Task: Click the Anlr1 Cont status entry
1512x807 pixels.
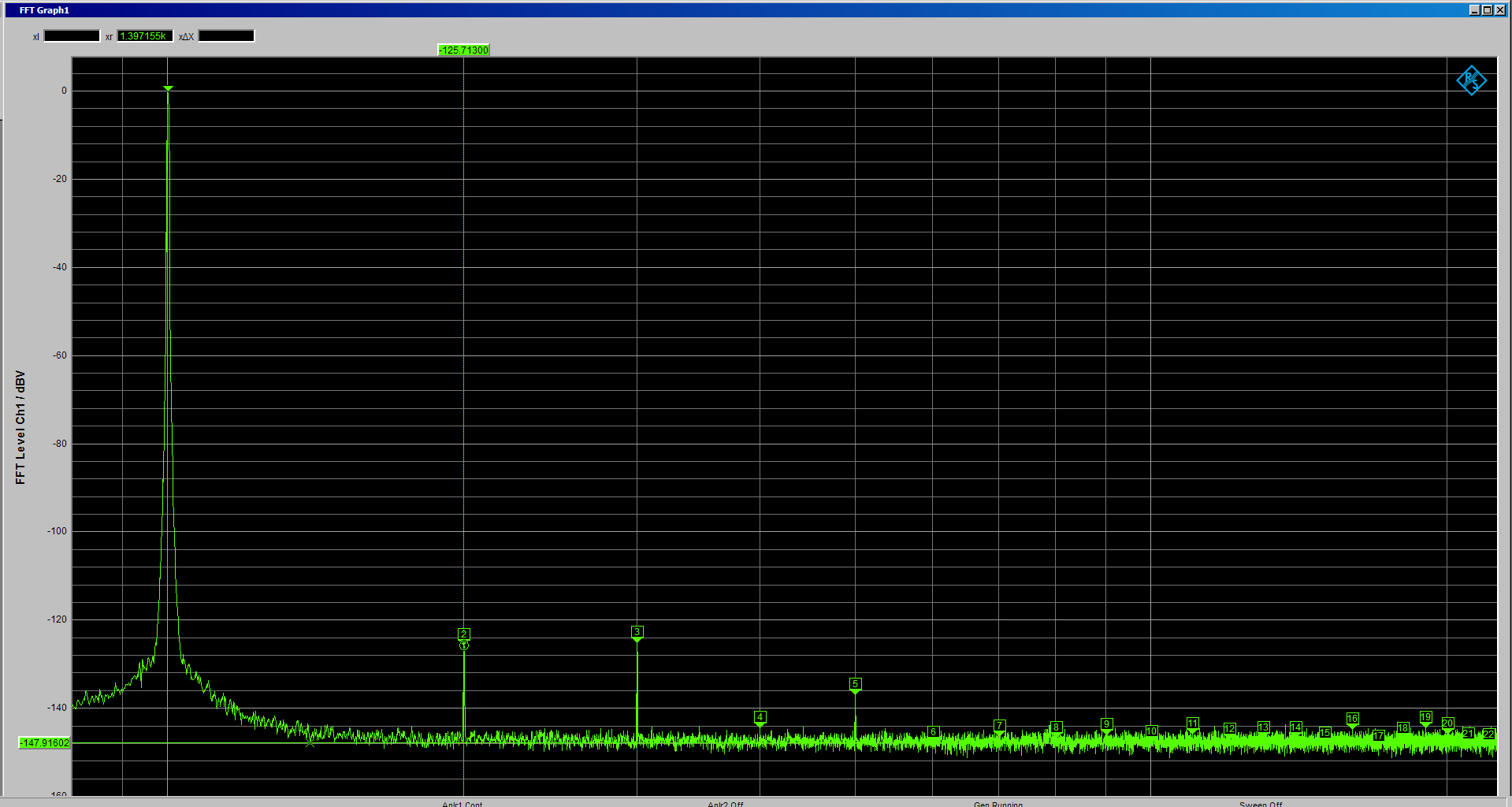Action: [x=463, y=804]
